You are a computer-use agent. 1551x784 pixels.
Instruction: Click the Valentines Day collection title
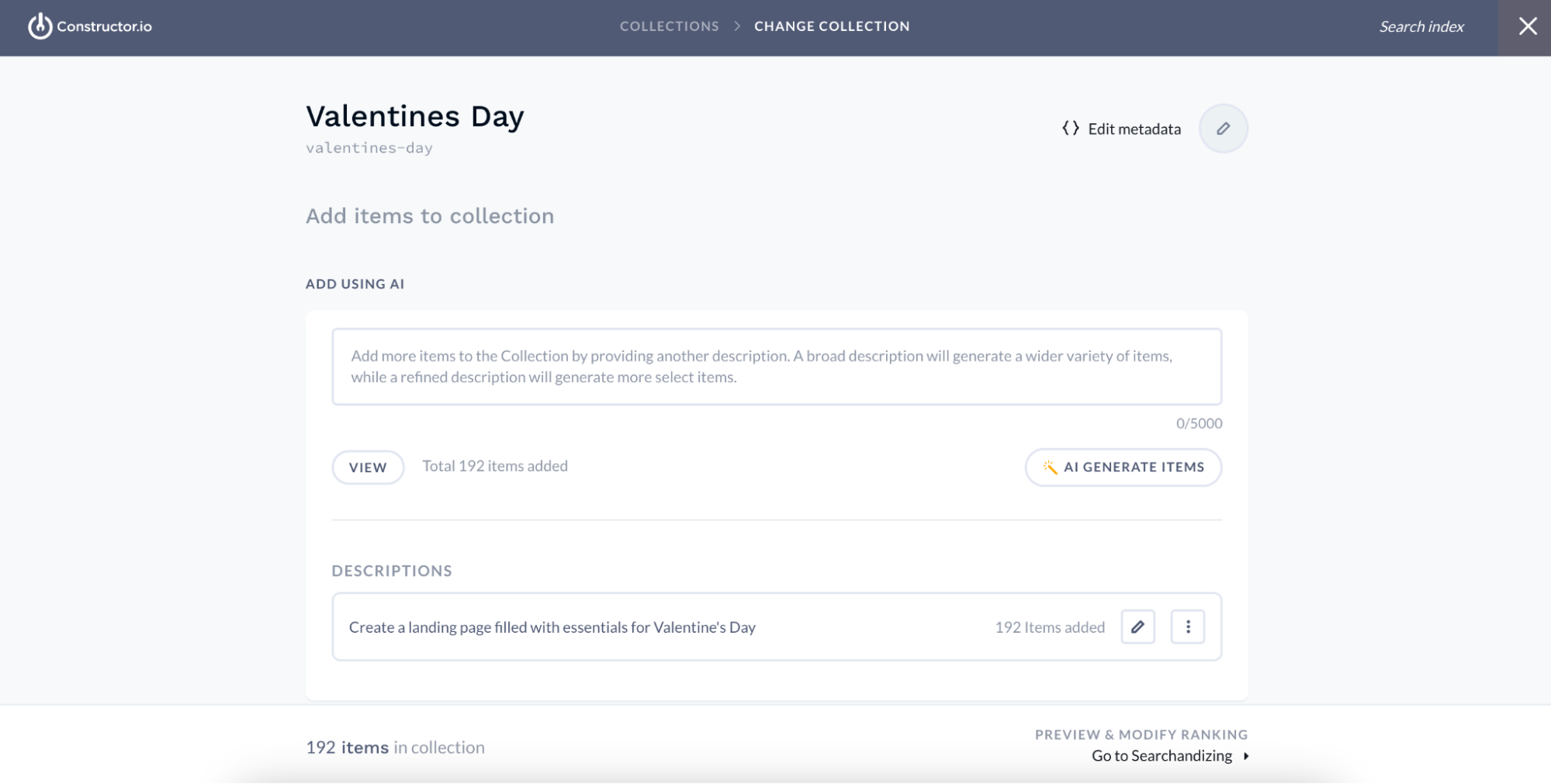(415, 116)
